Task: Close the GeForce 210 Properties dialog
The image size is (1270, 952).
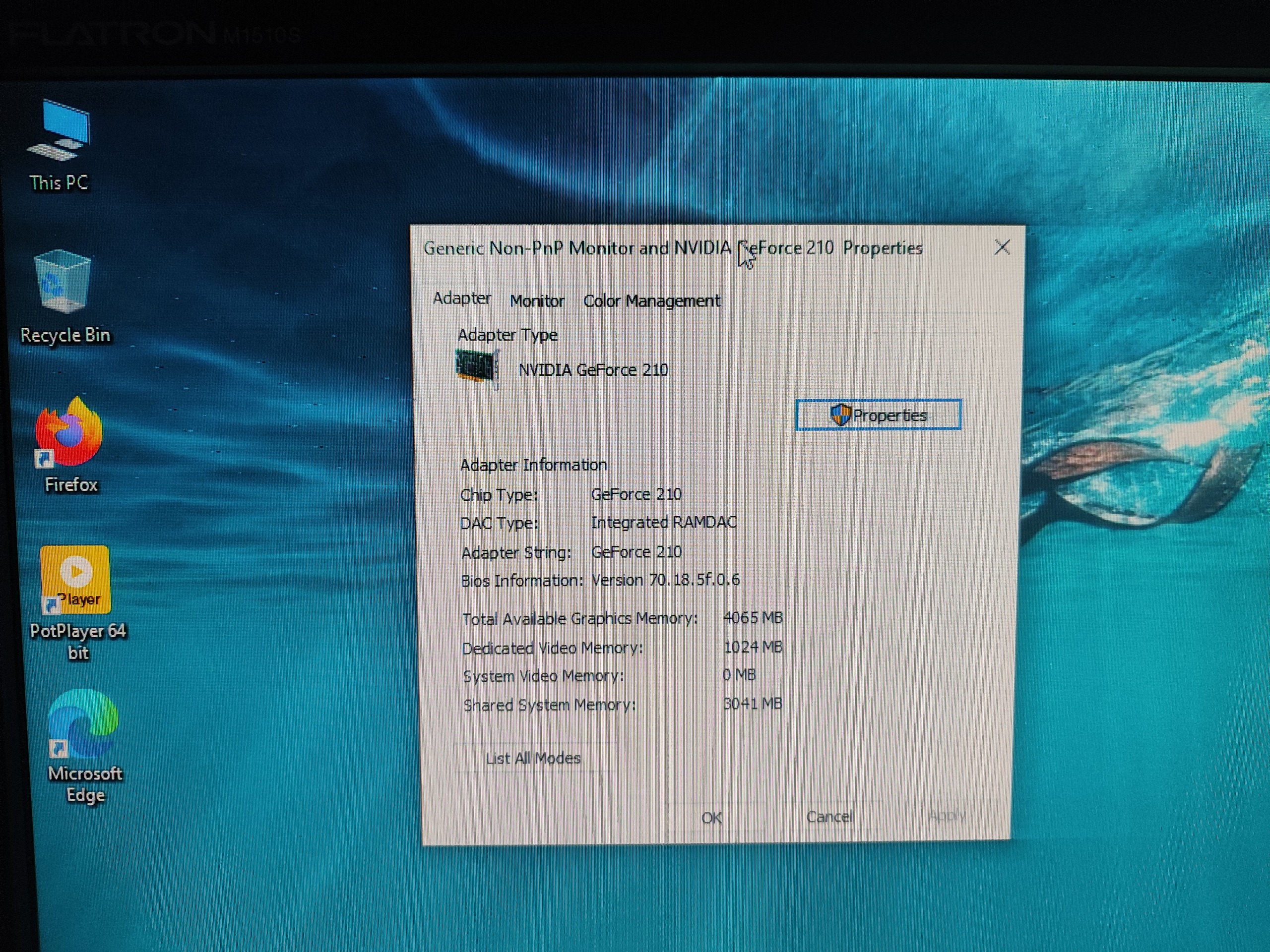Action: [x=1002, y=247]
